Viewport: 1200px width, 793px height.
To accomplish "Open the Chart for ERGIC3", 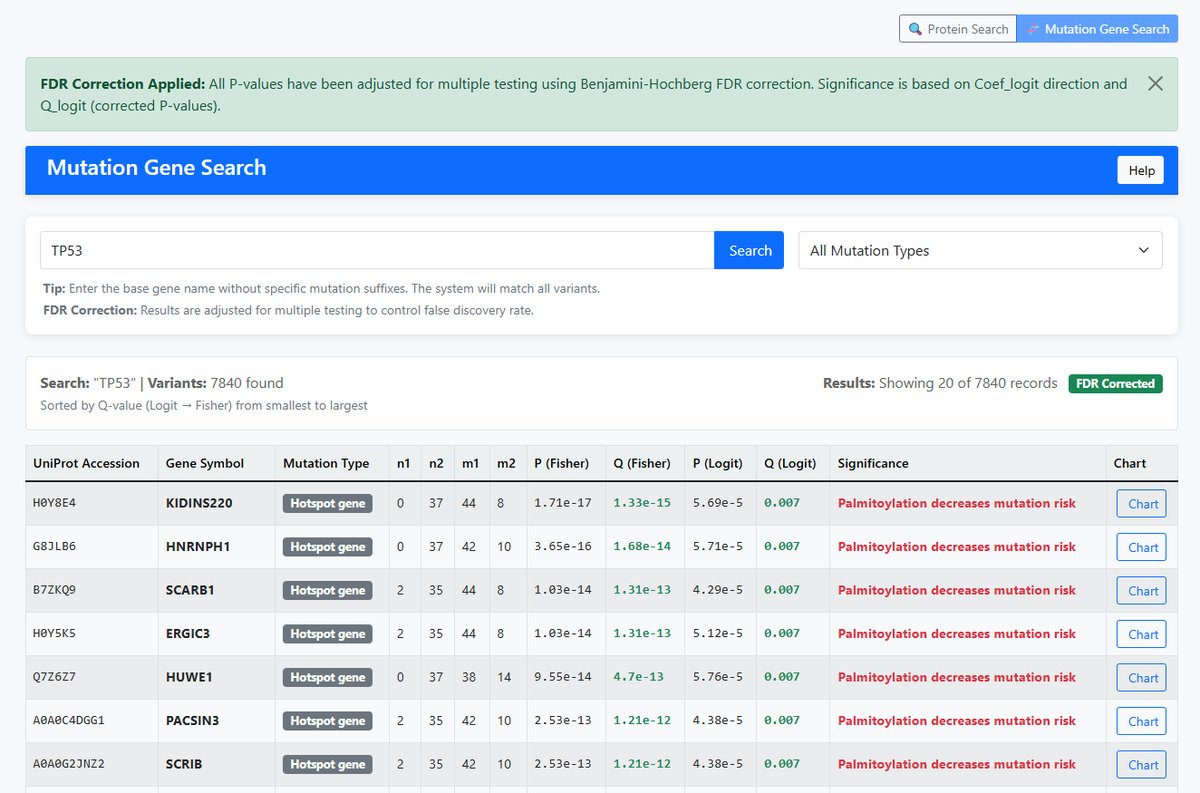I will [x=1140, y=633].
